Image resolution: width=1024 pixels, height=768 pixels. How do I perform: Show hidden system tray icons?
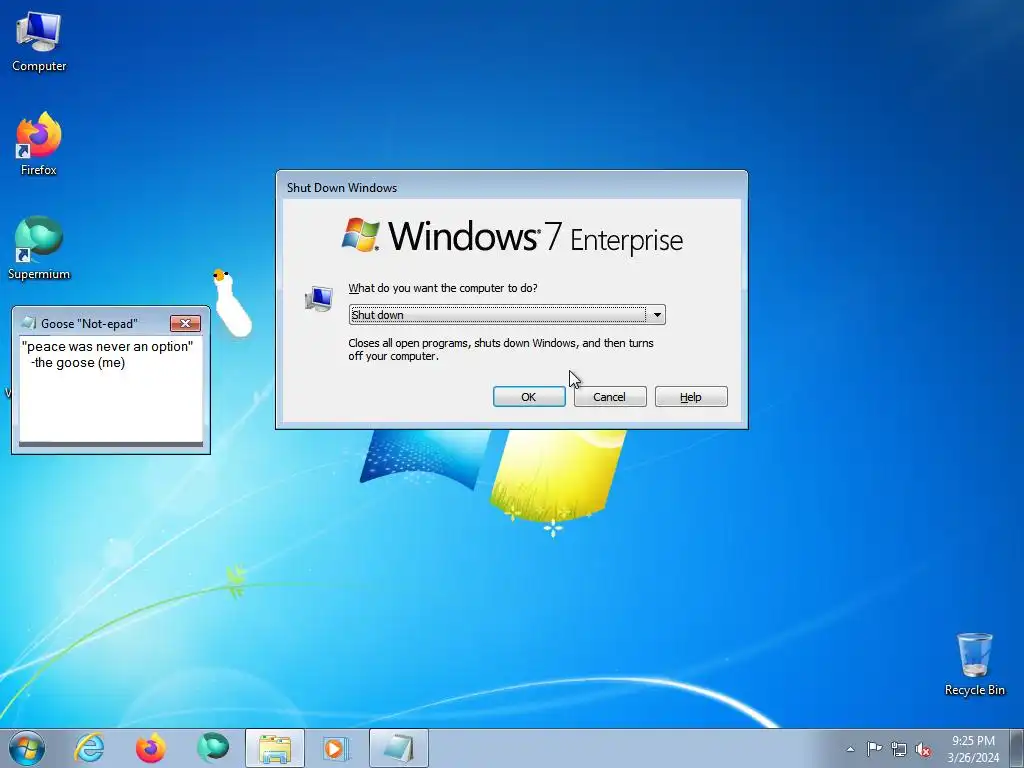(x=850, y=749)
